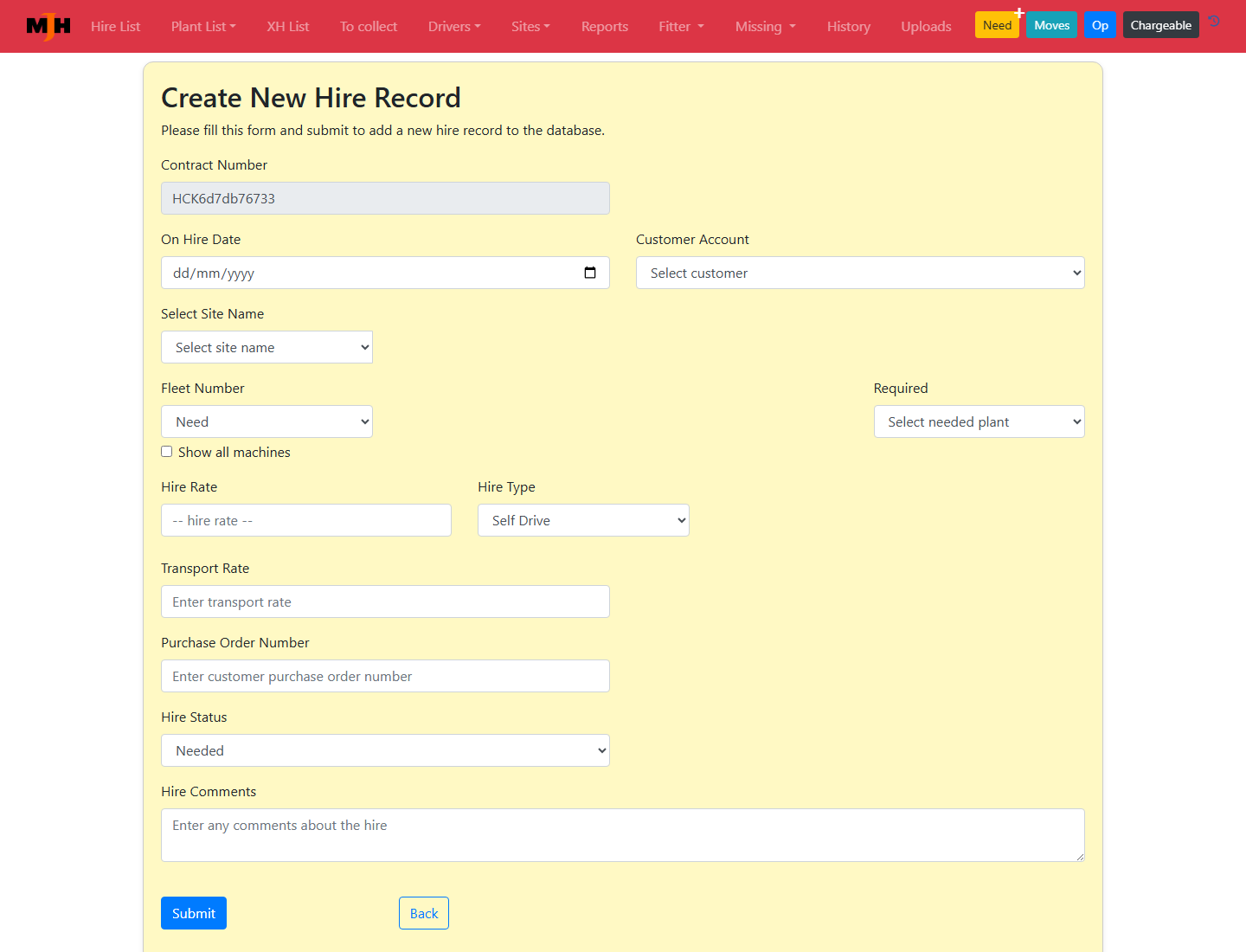Open the Fitter navbar dropdown
The image size is (1246, 952).
[681, 27]
